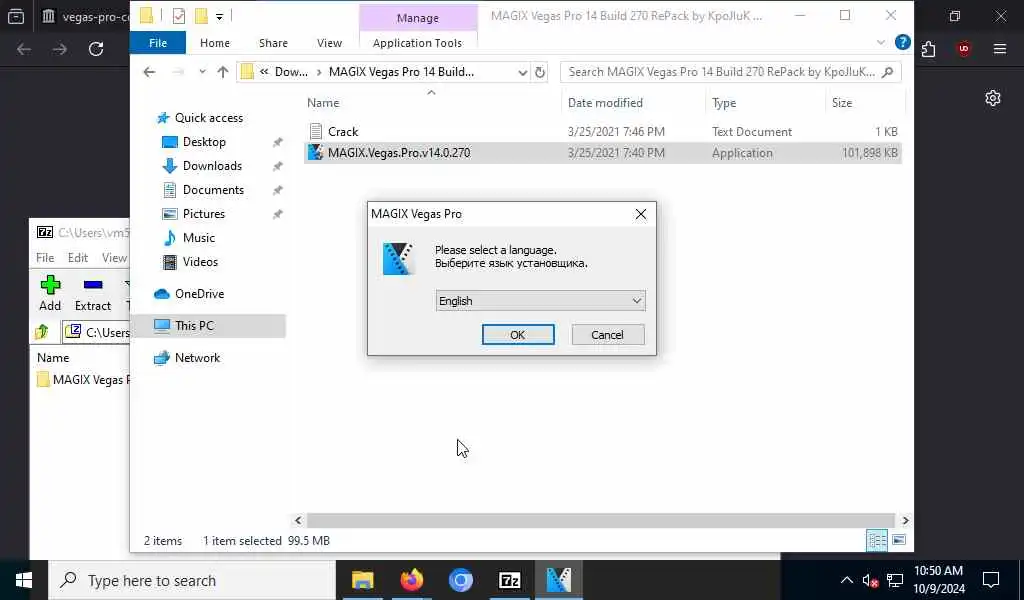Image resolution: width=1024 pixels, height=600 pixels.
Task: Click the uBlock Origin extension icon
Action: 964,49
